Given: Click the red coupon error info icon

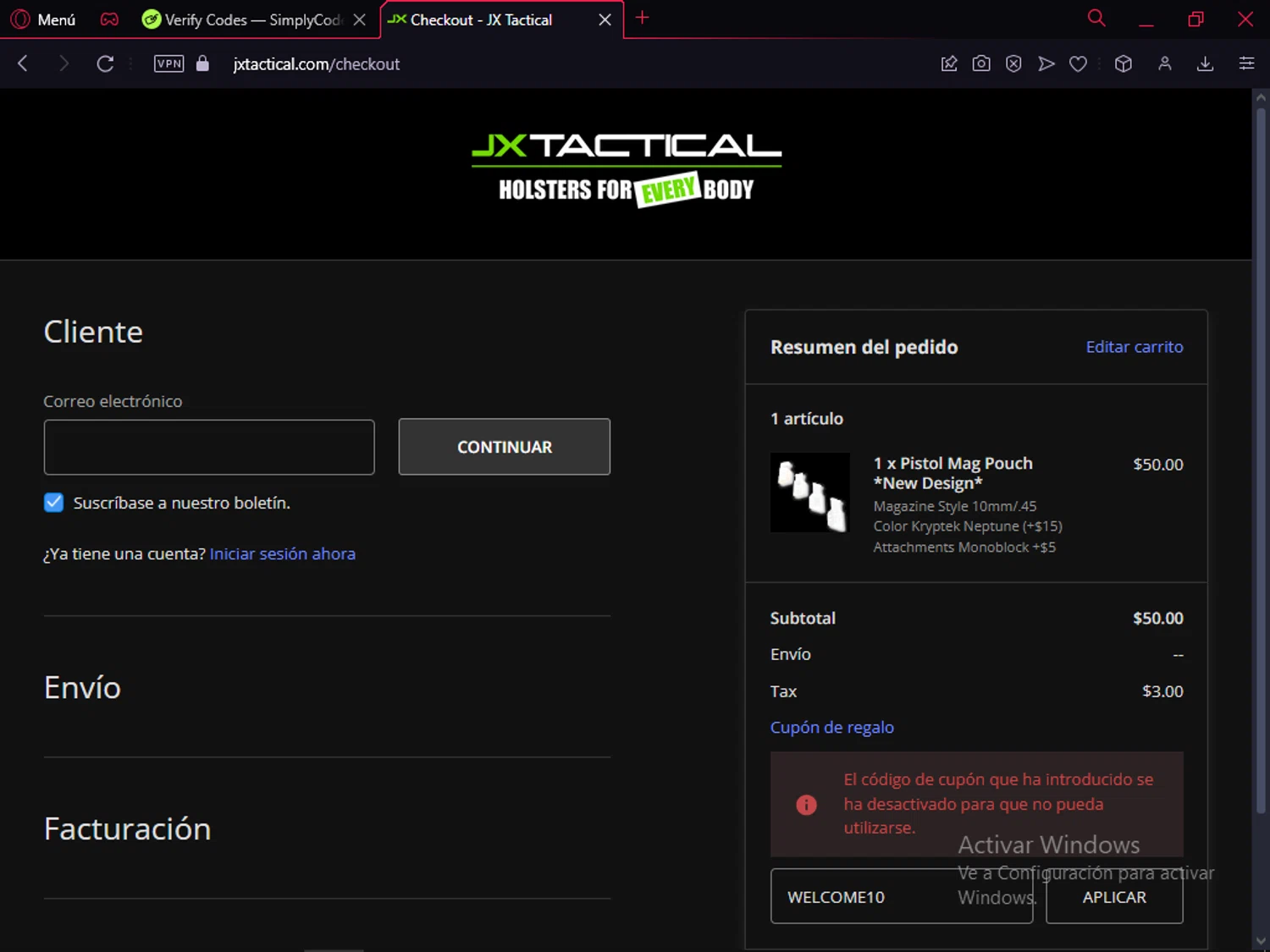Looking at the screenshot, I should [806, 804].
